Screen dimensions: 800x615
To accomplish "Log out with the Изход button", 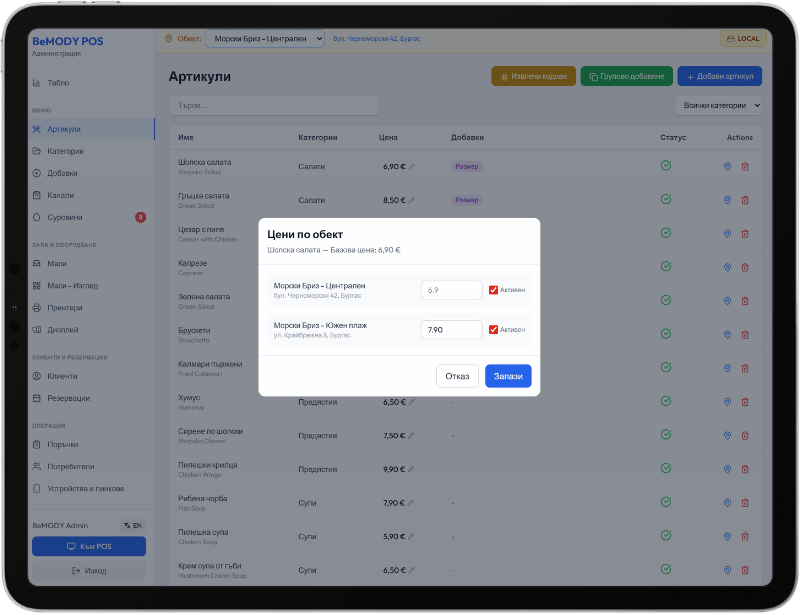I will [89, 571].
